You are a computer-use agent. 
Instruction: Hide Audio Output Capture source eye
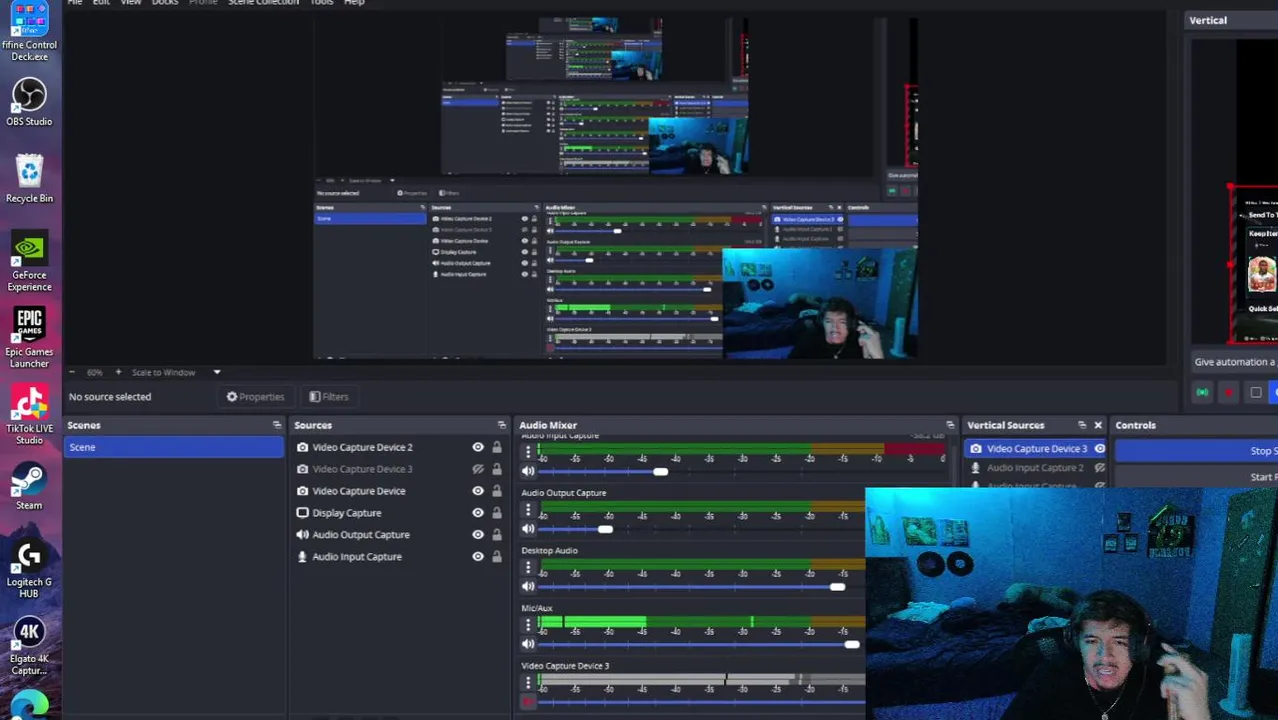pyautogui.click(x=478, y=535)
